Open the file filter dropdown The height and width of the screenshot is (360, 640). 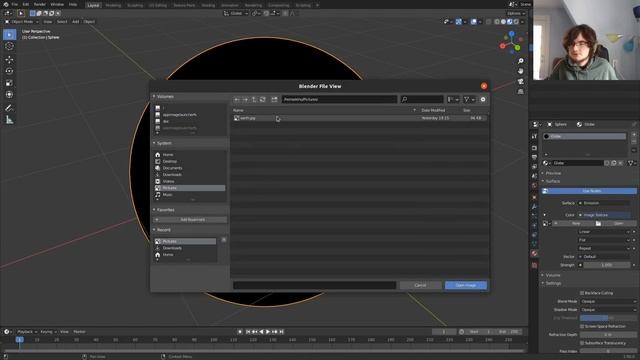point(469,100)
